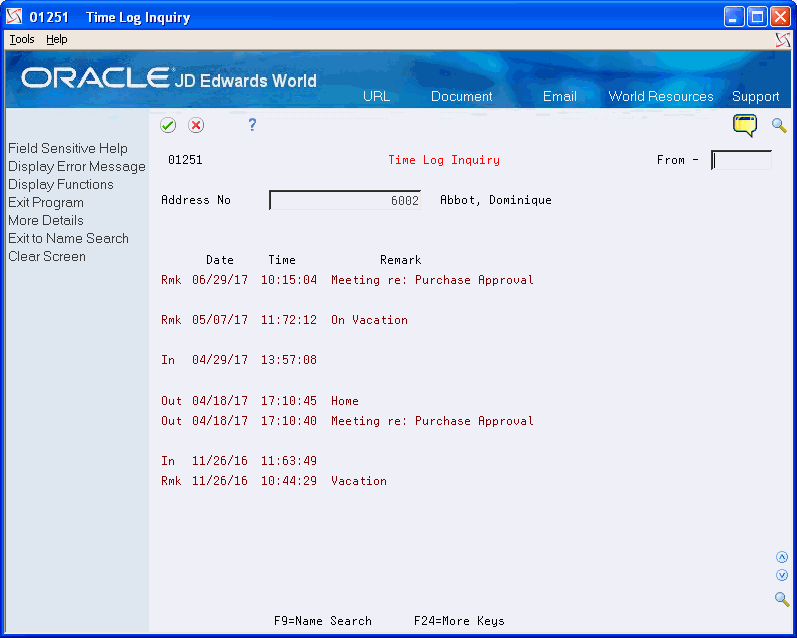Viewport: 797px width, 638px height.
Task: Open World Resources link
Action: click(661, 96)
